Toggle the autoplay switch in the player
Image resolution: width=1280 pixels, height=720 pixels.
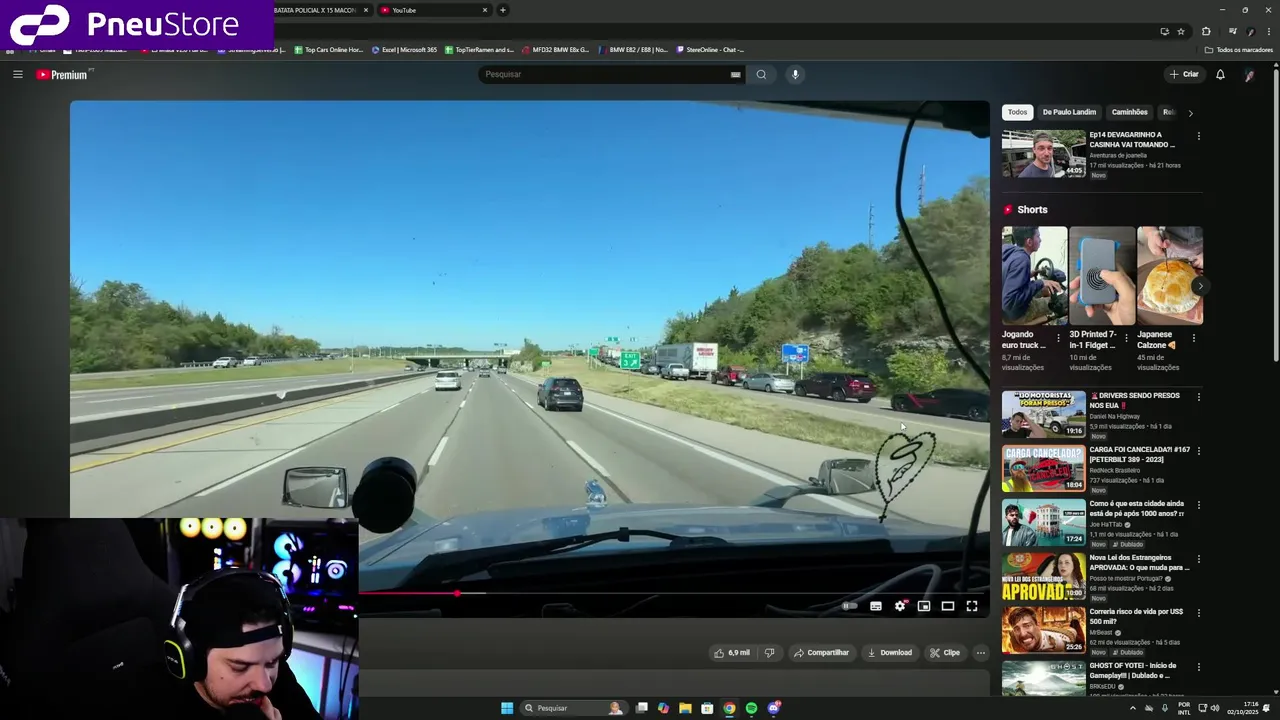pos(849,606)
